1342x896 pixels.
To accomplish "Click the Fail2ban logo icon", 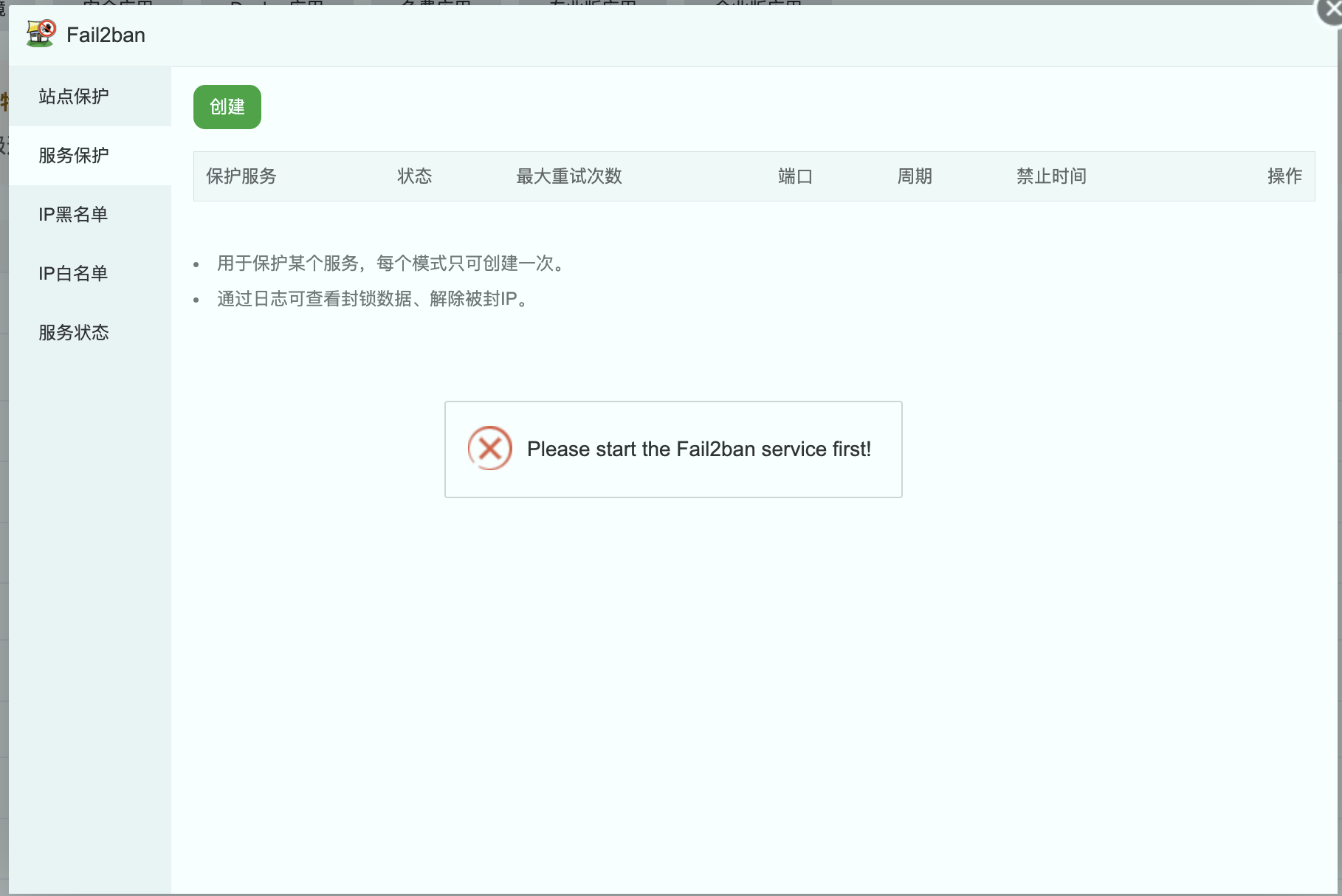I will [41, 34].
